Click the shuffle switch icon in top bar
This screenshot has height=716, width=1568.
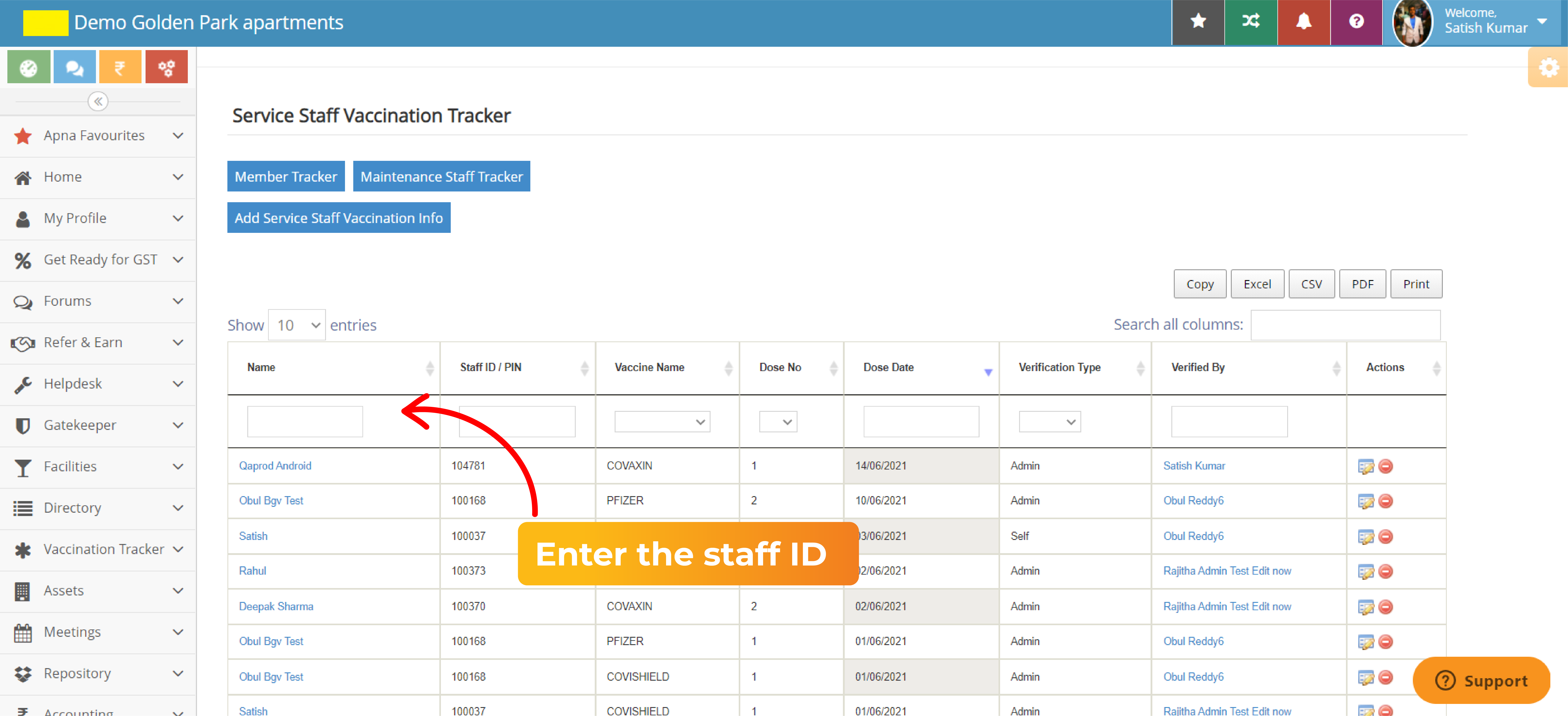click(1251, 22)
